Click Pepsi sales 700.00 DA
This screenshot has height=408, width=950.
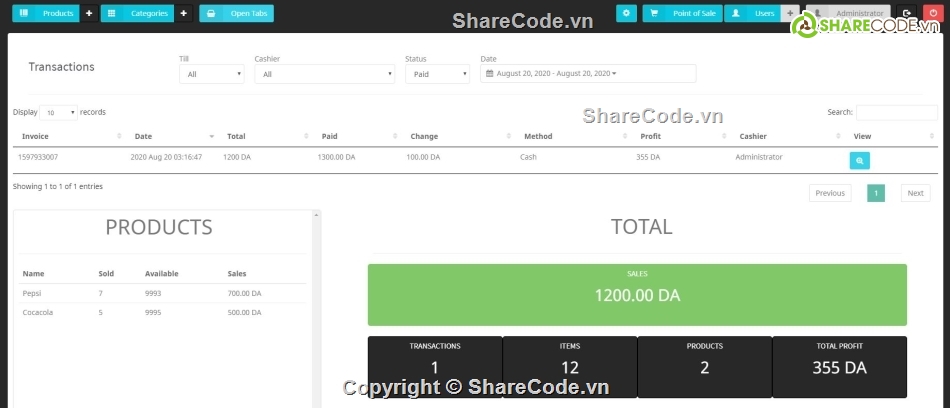point(244,293)
